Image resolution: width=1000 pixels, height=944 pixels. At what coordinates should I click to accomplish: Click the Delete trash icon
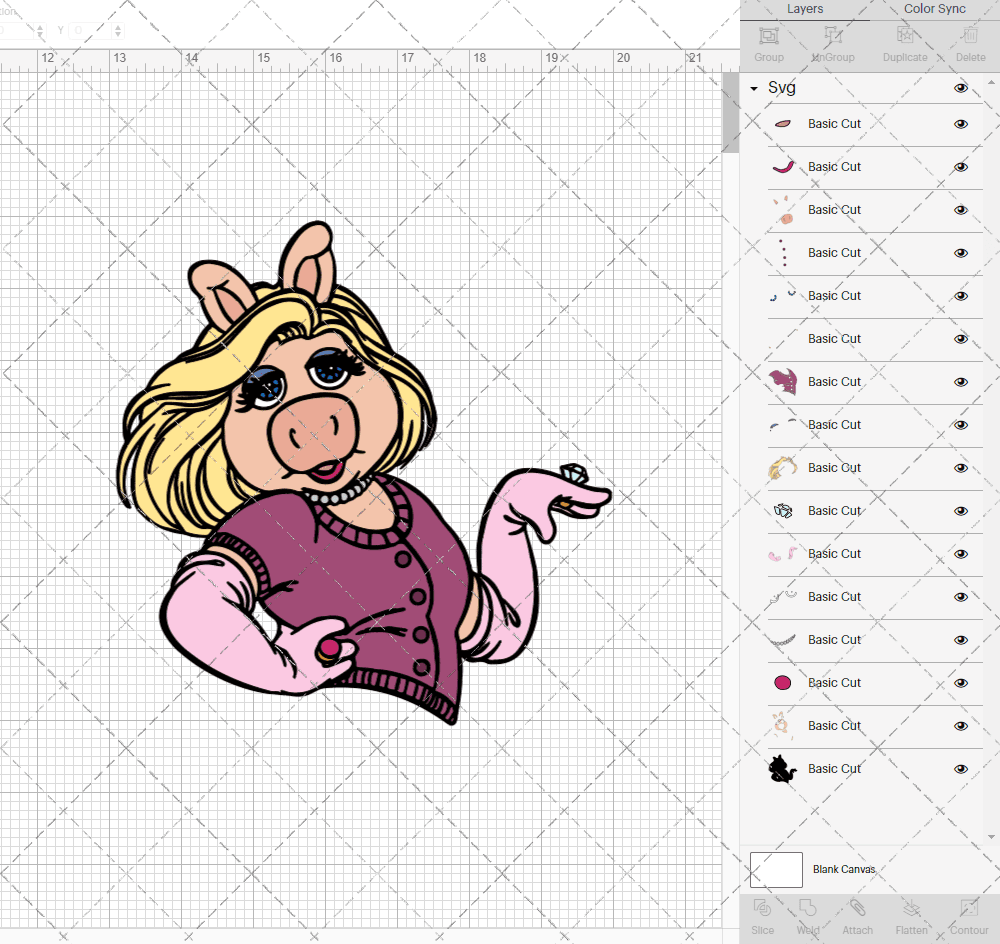[970, 36]
